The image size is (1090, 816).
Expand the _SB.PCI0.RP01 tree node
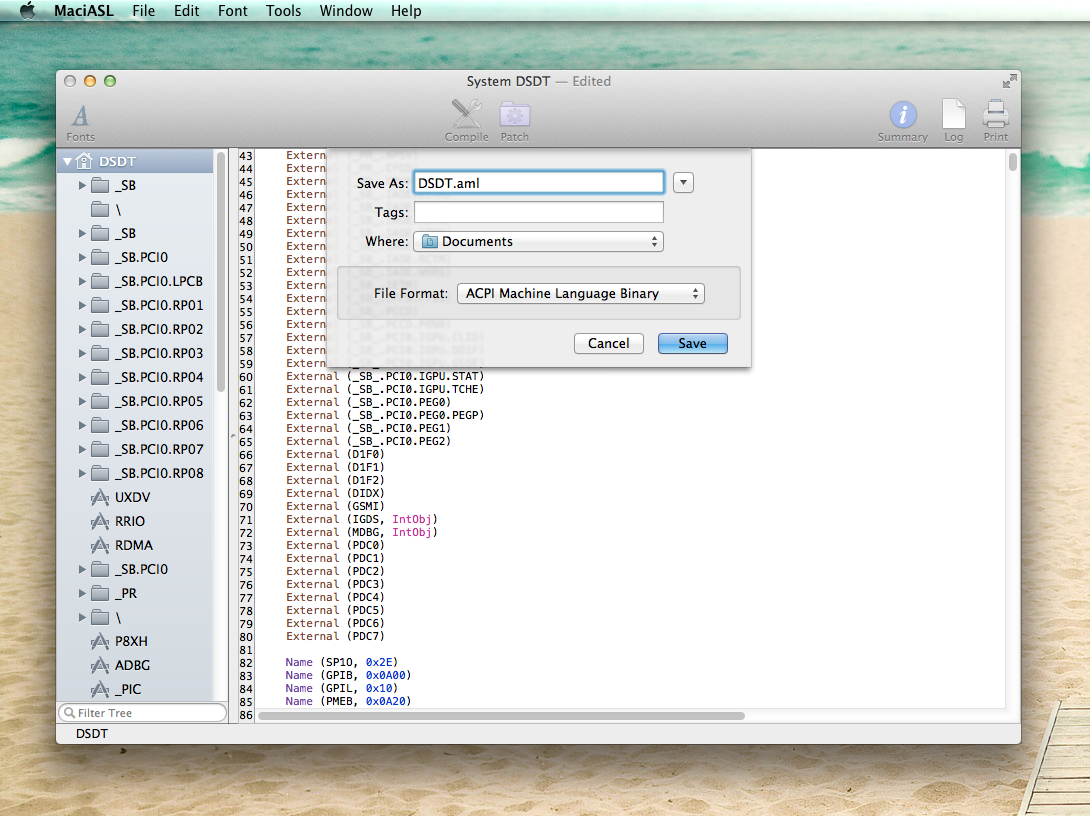82,305
